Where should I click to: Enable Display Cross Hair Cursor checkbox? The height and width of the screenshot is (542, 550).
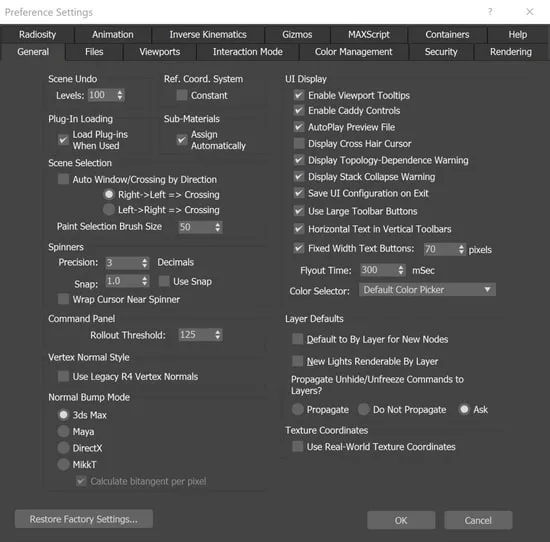[x=299, y=143]
